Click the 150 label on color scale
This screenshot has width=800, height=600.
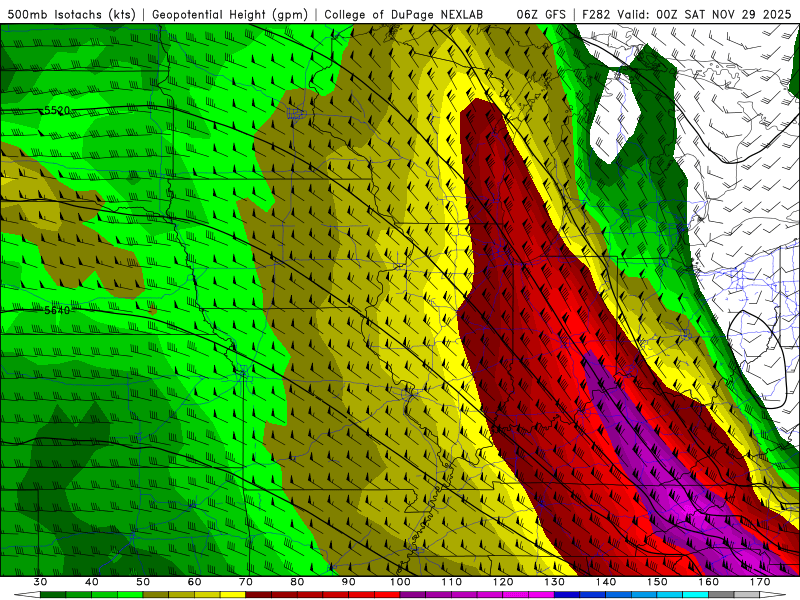coord(658,582)
